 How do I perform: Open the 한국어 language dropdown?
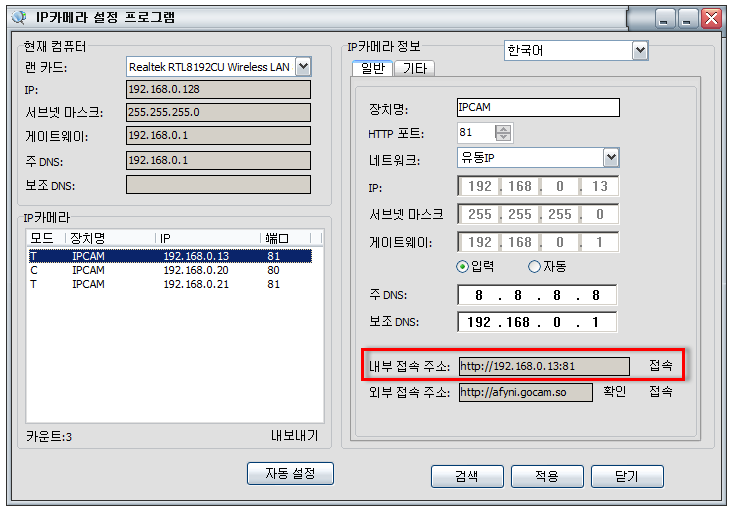[x=640, y=50]
